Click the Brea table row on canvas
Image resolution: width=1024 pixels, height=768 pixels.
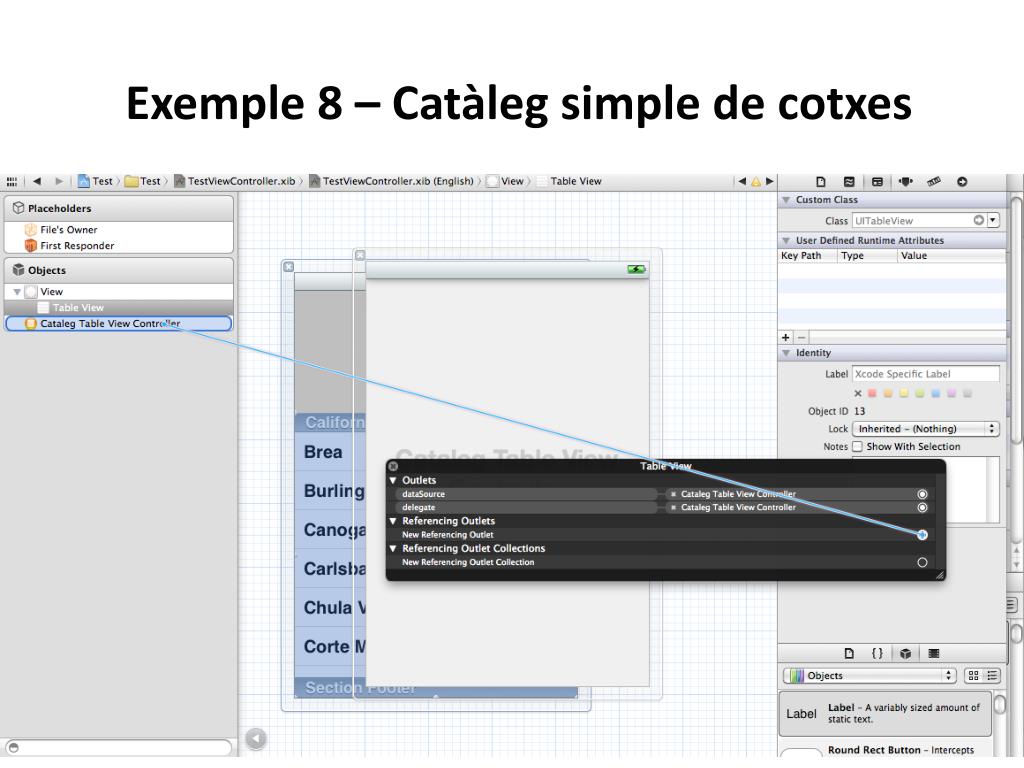(330, 452)
